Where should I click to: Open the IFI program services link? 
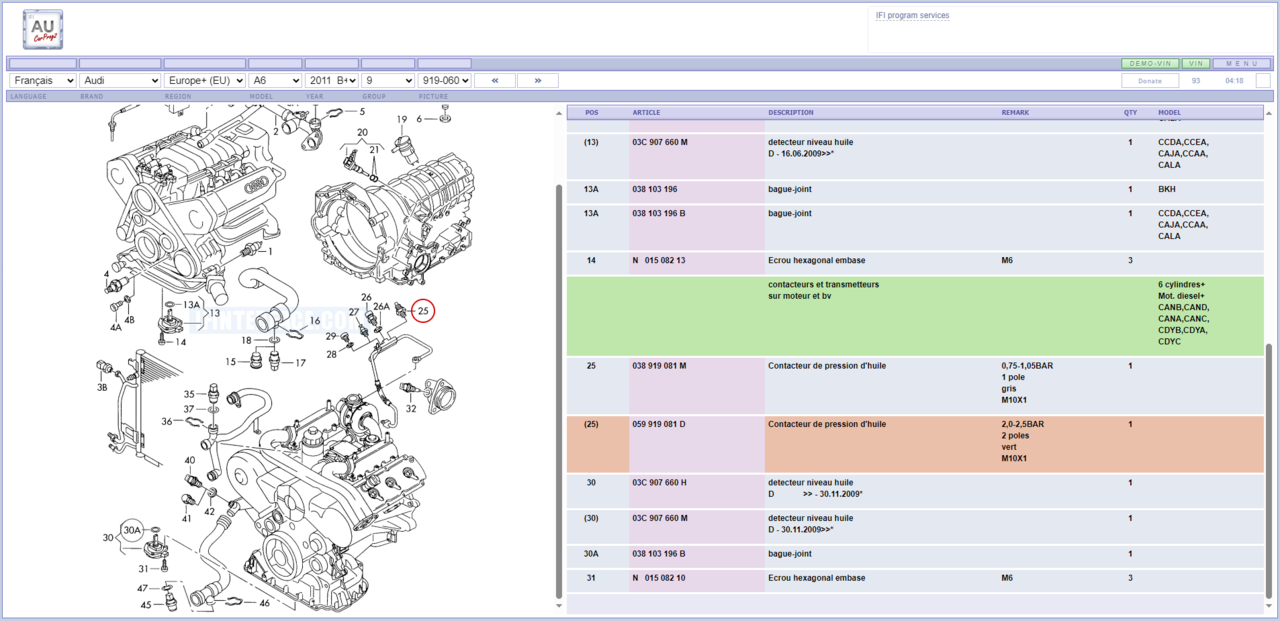tap(912, 16)
